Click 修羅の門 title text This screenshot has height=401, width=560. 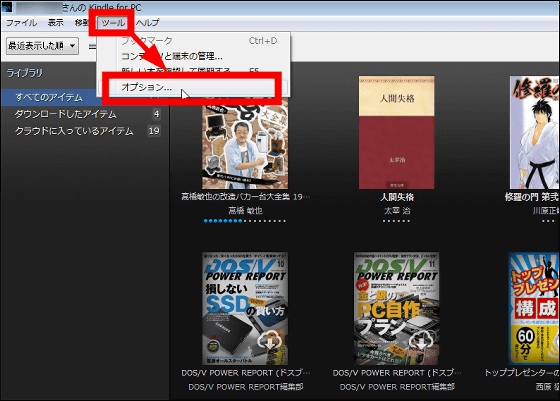tap(531, 197)
